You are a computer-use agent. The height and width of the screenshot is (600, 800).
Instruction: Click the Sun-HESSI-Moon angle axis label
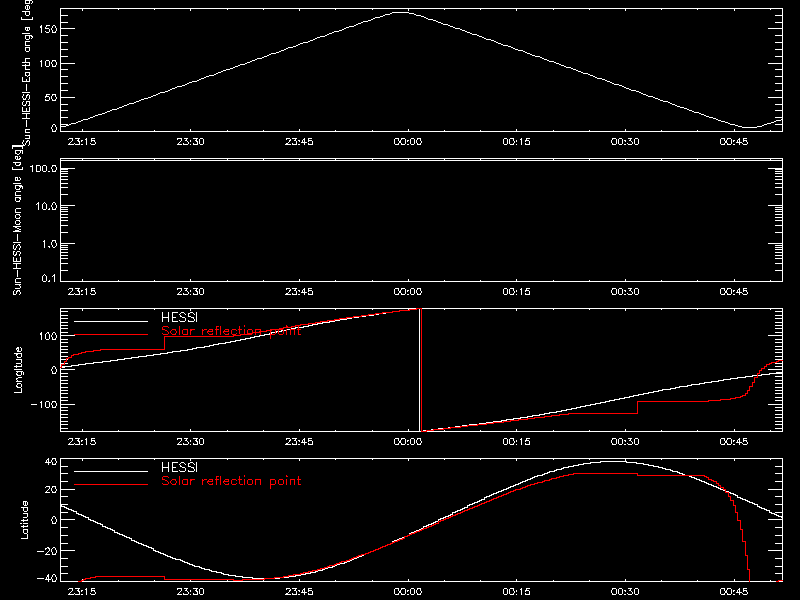[17, 220]
